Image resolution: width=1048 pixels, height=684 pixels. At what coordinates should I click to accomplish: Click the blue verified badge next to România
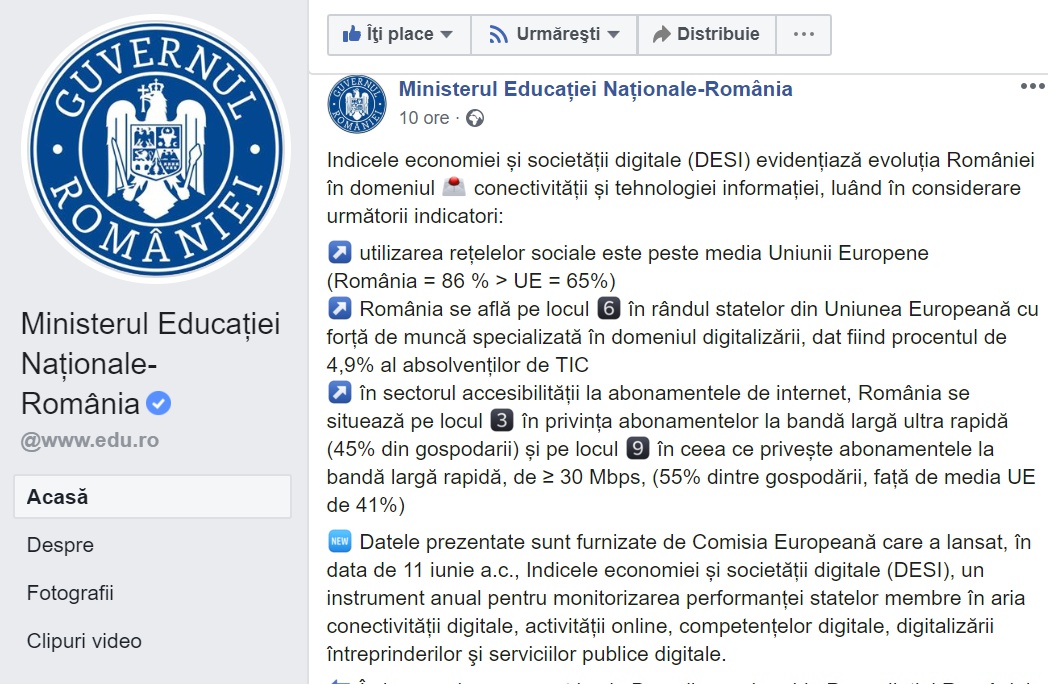pos(158,403)
